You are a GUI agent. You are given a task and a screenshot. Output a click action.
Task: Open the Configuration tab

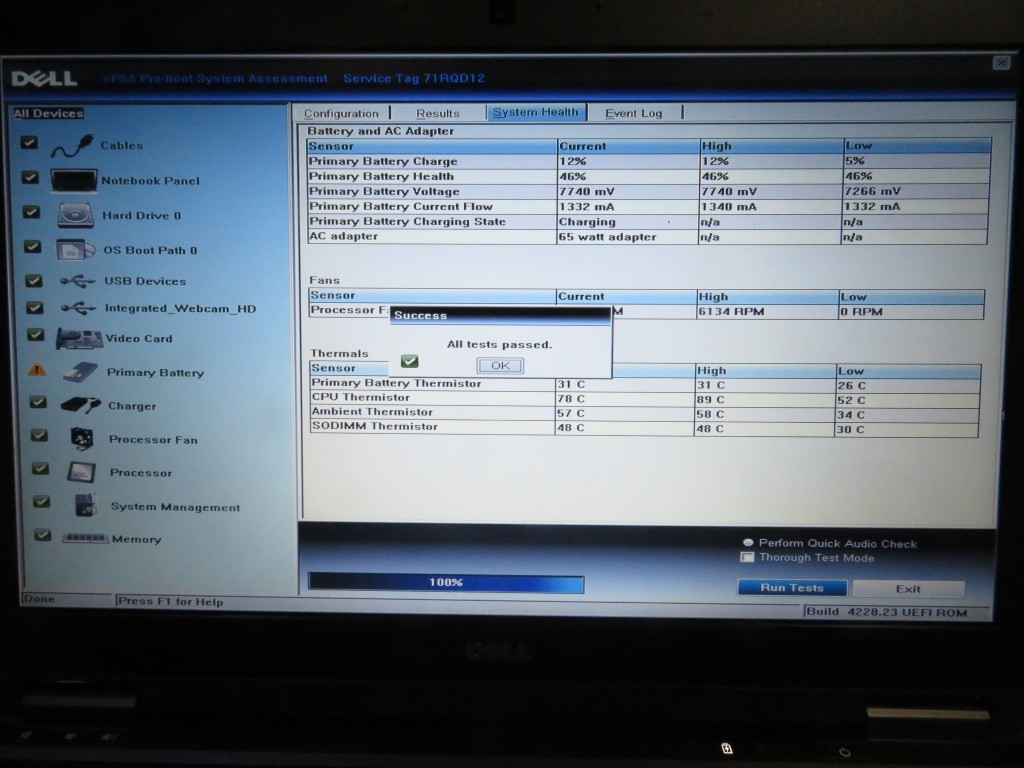tap(341, 113)
